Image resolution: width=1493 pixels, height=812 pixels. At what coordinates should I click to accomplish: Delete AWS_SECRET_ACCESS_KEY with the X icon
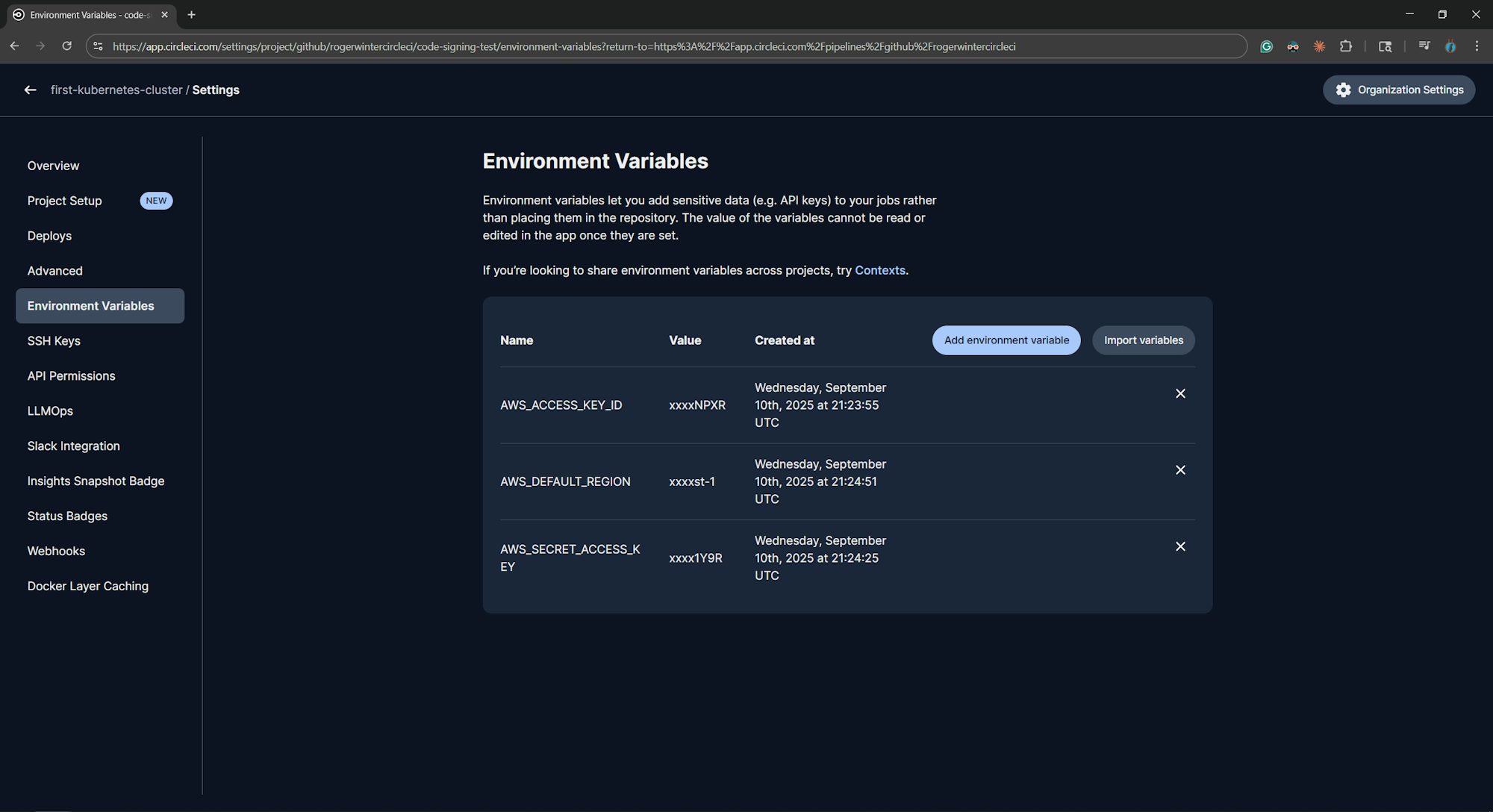(x=1180, y=546)
